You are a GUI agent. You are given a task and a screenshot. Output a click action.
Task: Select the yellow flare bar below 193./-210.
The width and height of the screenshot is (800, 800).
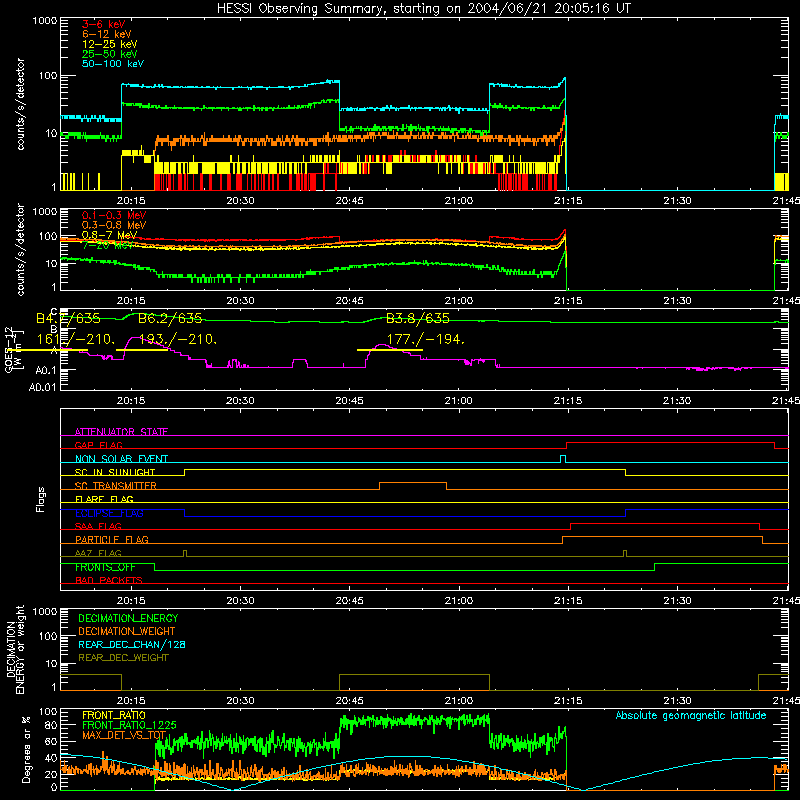(x=142, y=350)
